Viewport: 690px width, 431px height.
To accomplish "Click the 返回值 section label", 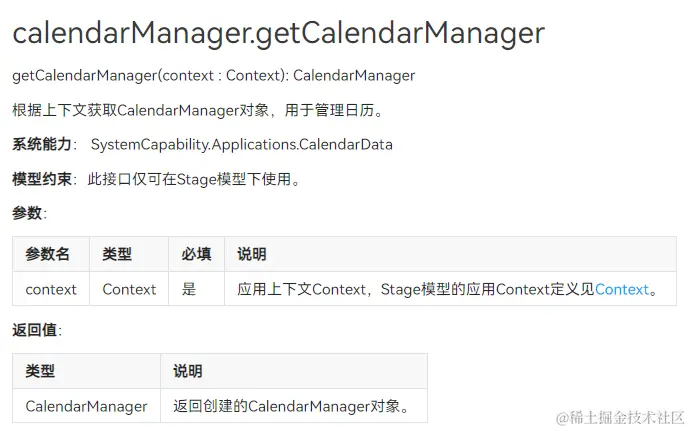I will 35,329.
